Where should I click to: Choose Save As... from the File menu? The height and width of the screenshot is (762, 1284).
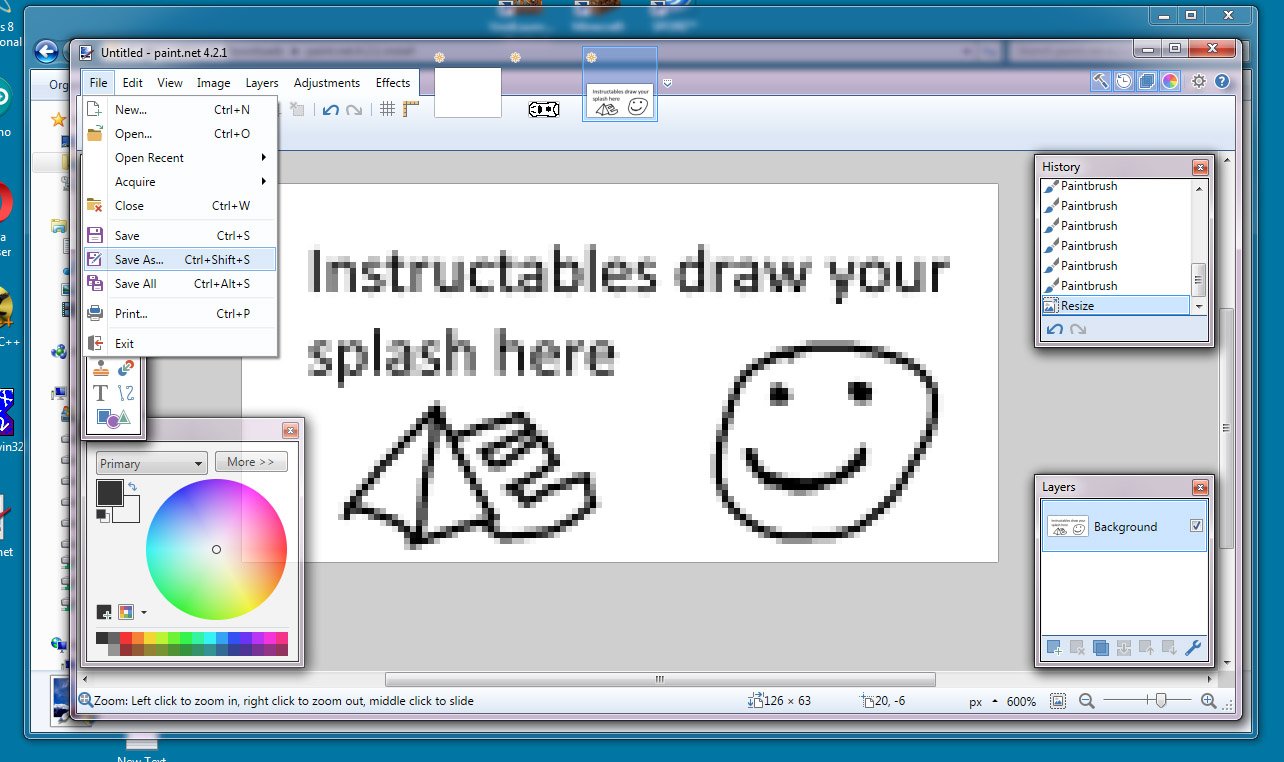click(x=178, y=260)
